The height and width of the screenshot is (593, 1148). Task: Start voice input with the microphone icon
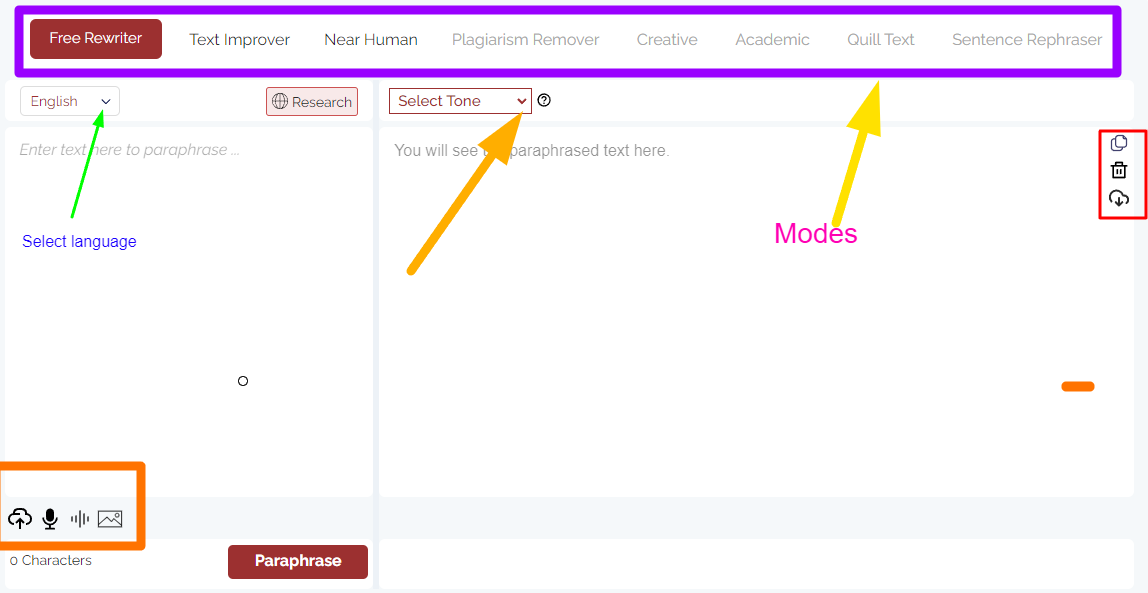pos(49,518)
